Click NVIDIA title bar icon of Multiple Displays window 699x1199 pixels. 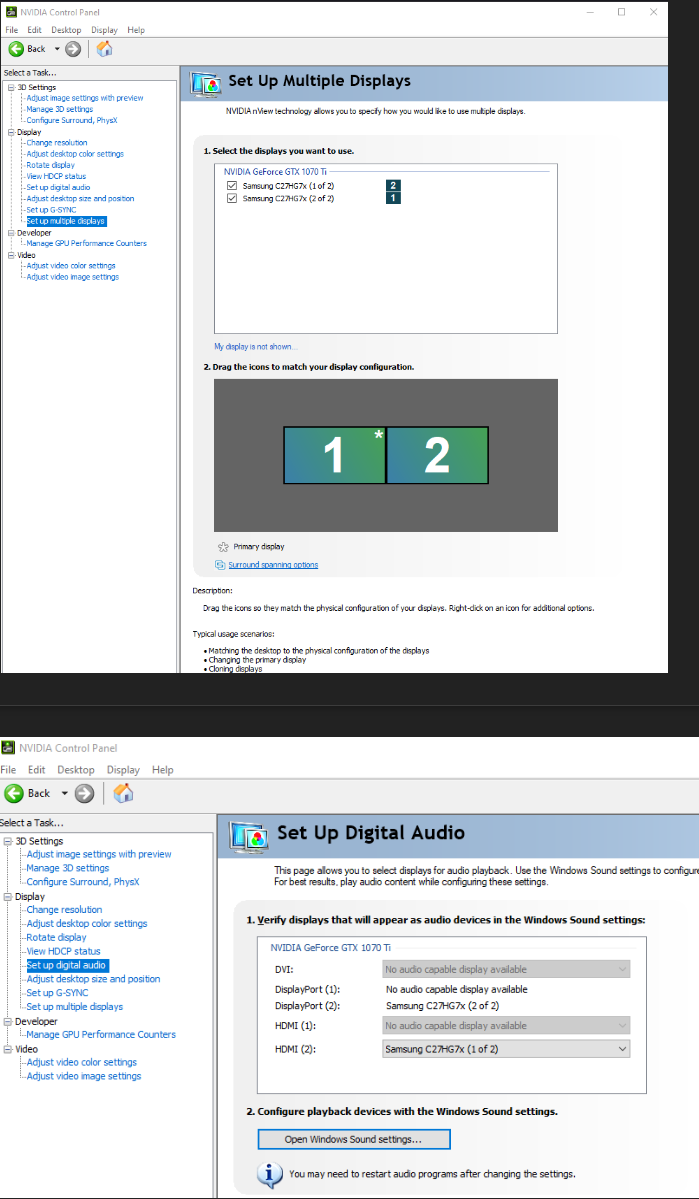click(x=11, y=12)
